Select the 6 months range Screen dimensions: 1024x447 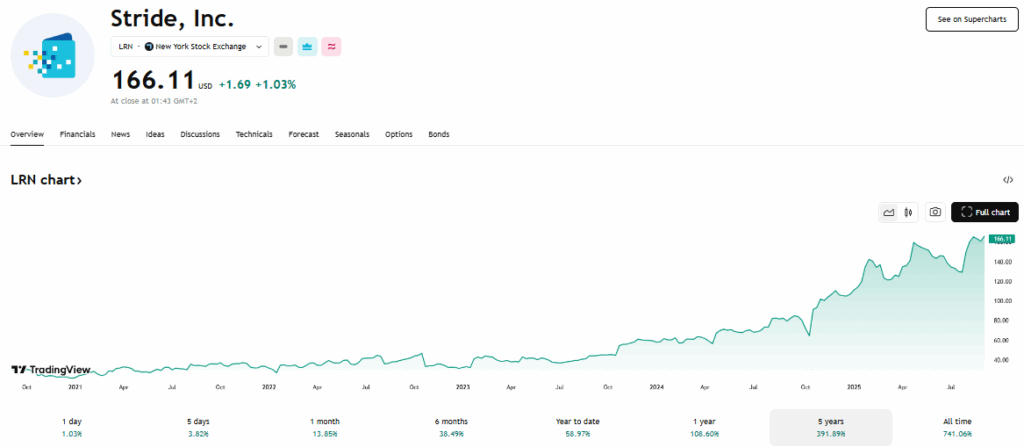point(451,427)
